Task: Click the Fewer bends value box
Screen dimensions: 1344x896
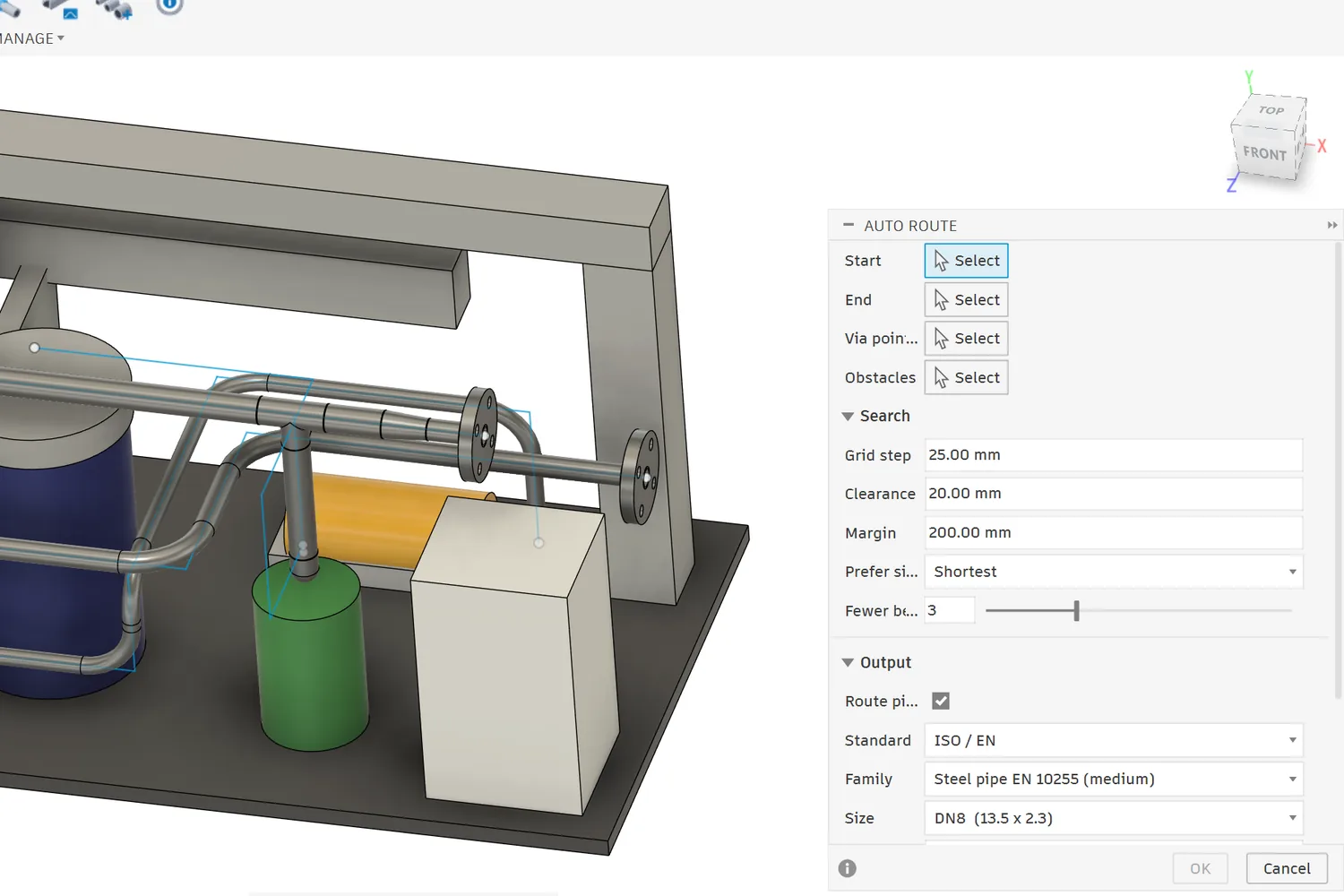Action: pos(950,610)
